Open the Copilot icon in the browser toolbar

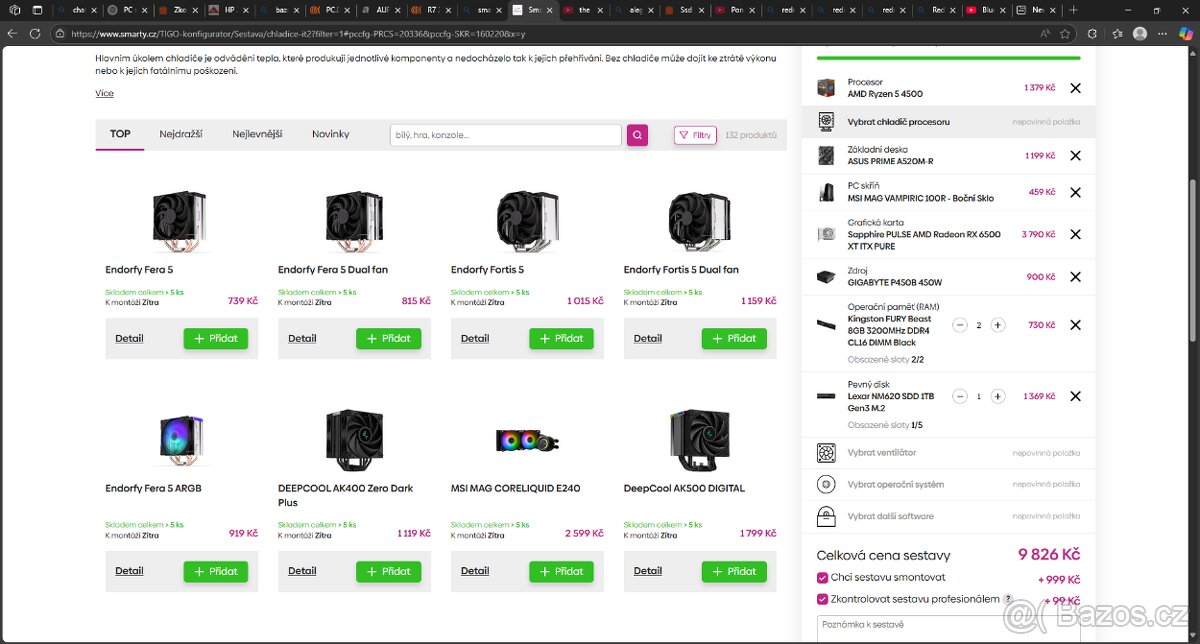click(1186, 33)
